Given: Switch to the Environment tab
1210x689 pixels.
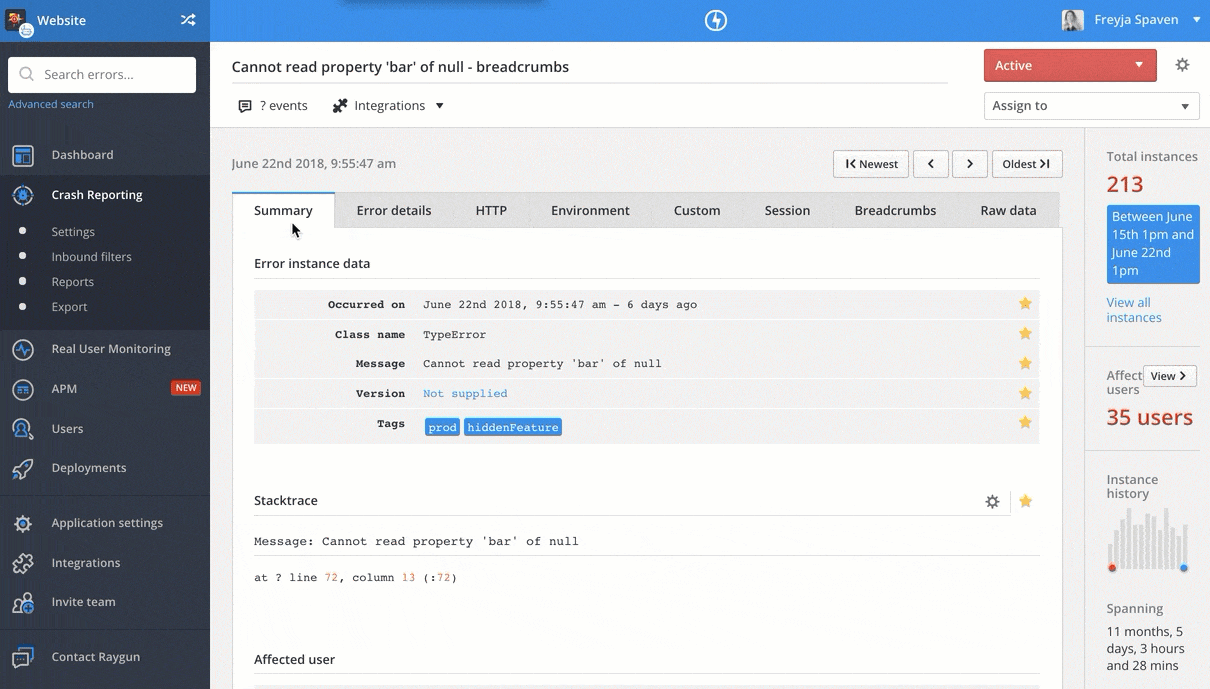Looking at the screenshot, I should (590, 210).
